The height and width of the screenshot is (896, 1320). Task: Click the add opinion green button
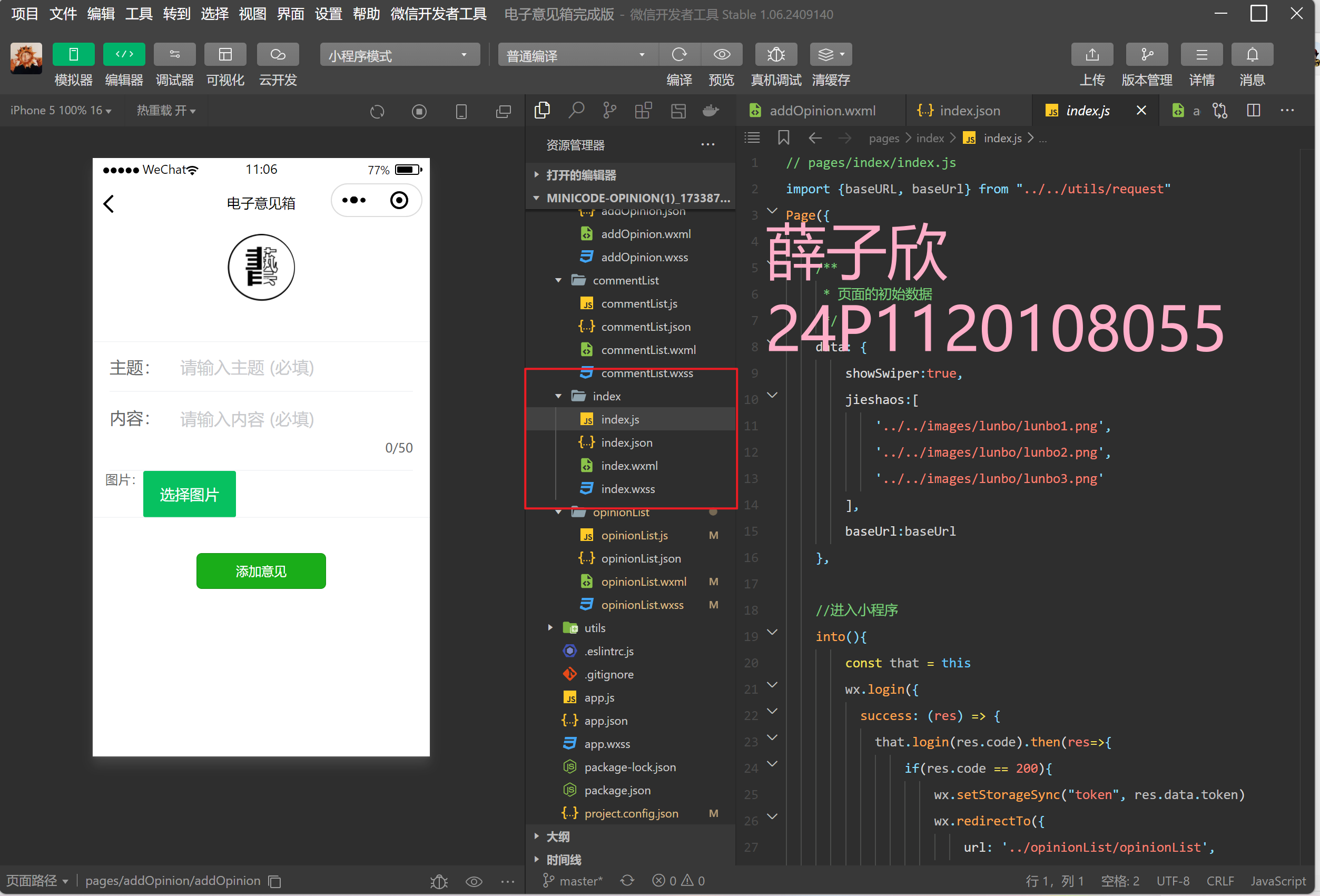click(x=261, y=570)
